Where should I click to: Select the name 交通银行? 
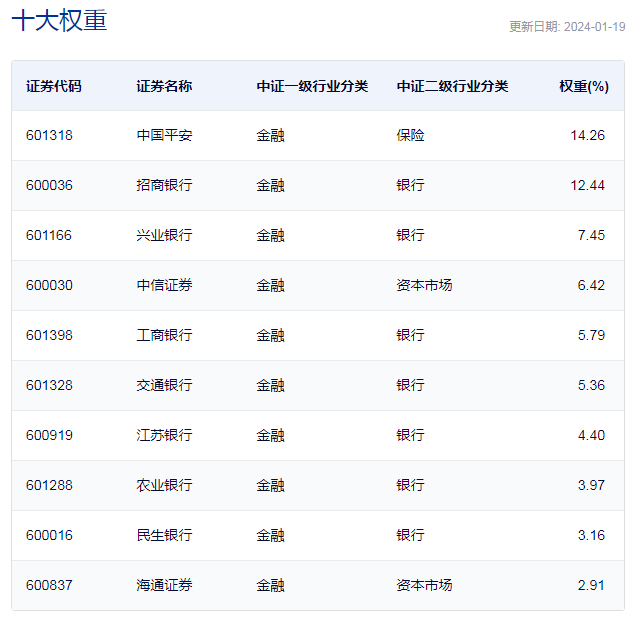point(164,385)
